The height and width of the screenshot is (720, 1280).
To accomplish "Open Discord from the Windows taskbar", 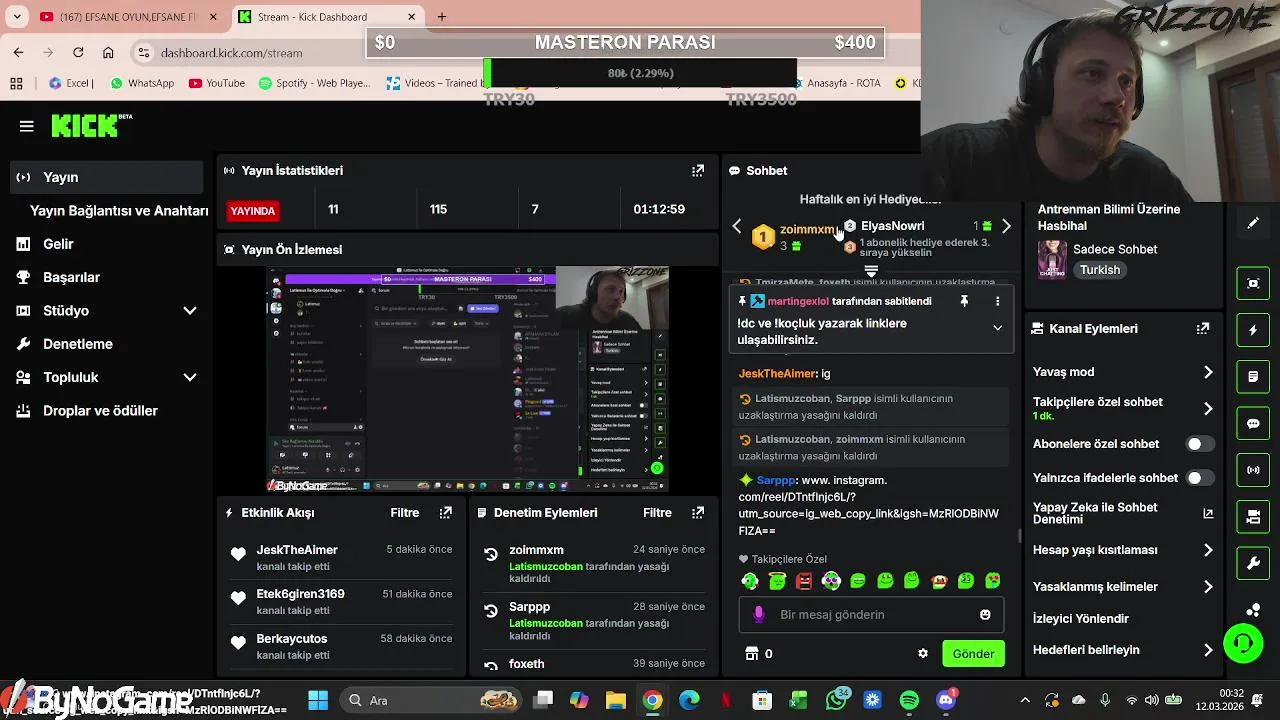I will click(x=946, y=700).
